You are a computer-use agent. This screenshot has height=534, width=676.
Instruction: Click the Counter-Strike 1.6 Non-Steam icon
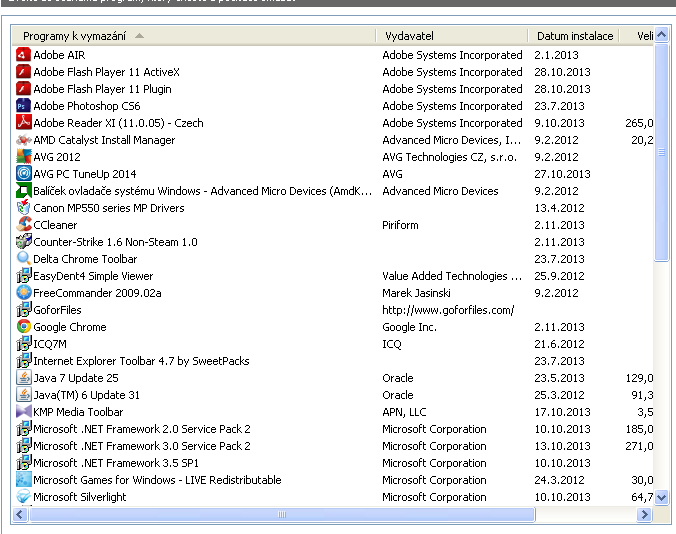23,242
